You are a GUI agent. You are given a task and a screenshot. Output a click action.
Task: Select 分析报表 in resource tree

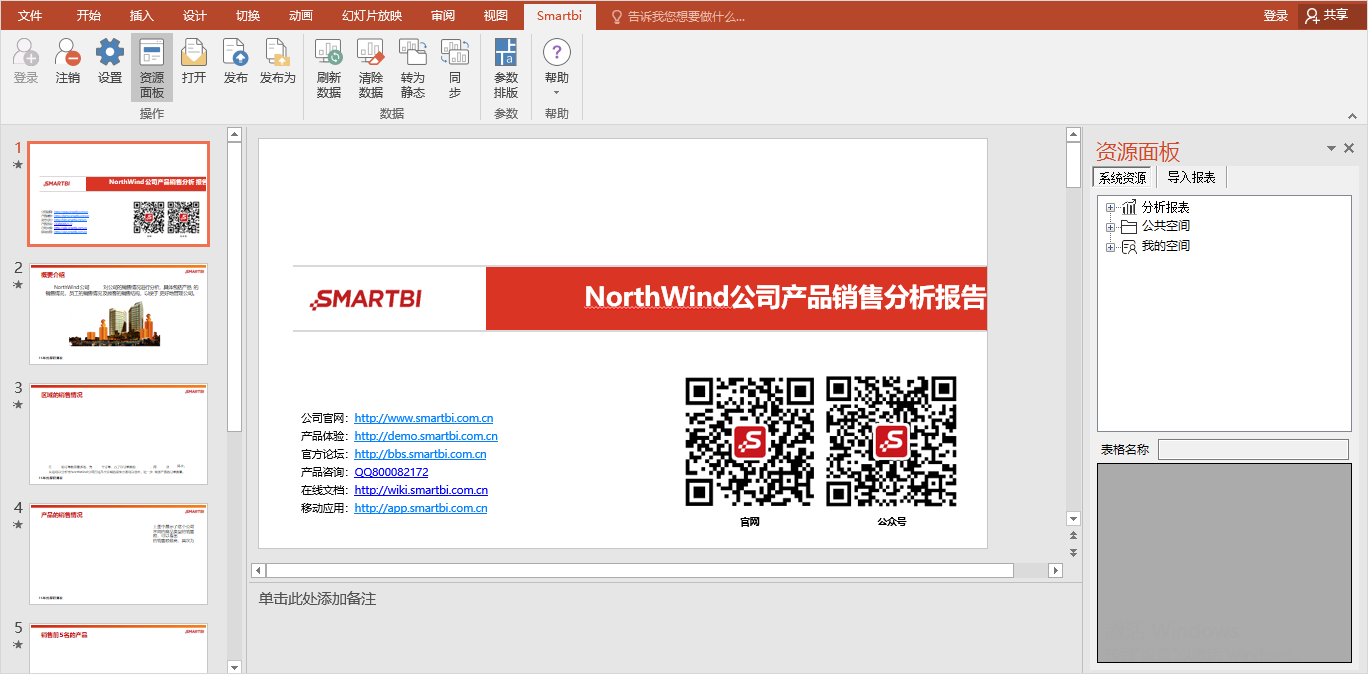1166,207
